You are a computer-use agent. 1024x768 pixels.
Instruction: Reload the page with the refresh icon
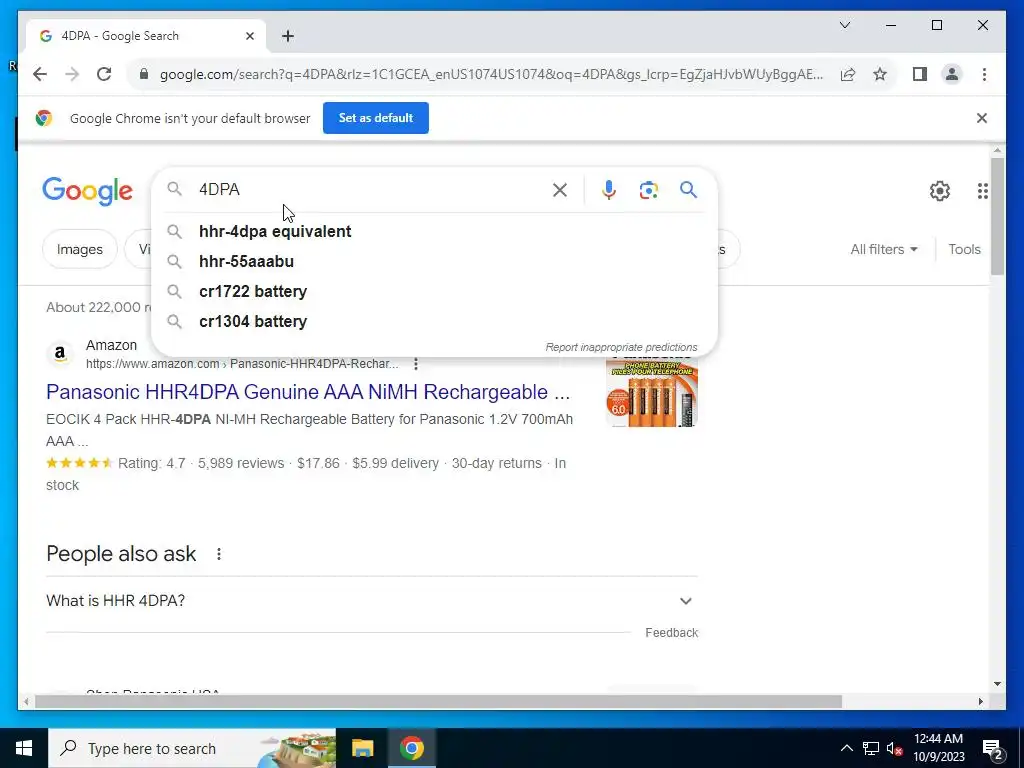(104, 74)
